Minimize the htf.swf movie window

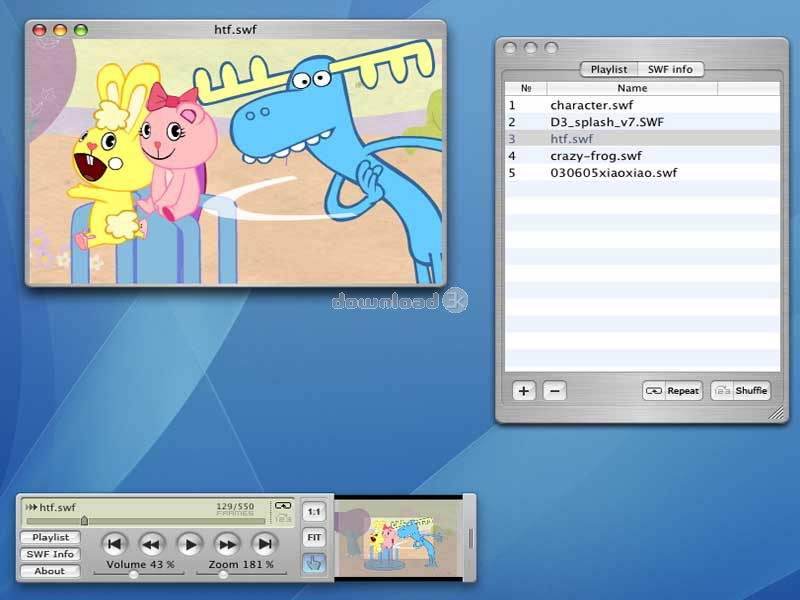(60, 30)
